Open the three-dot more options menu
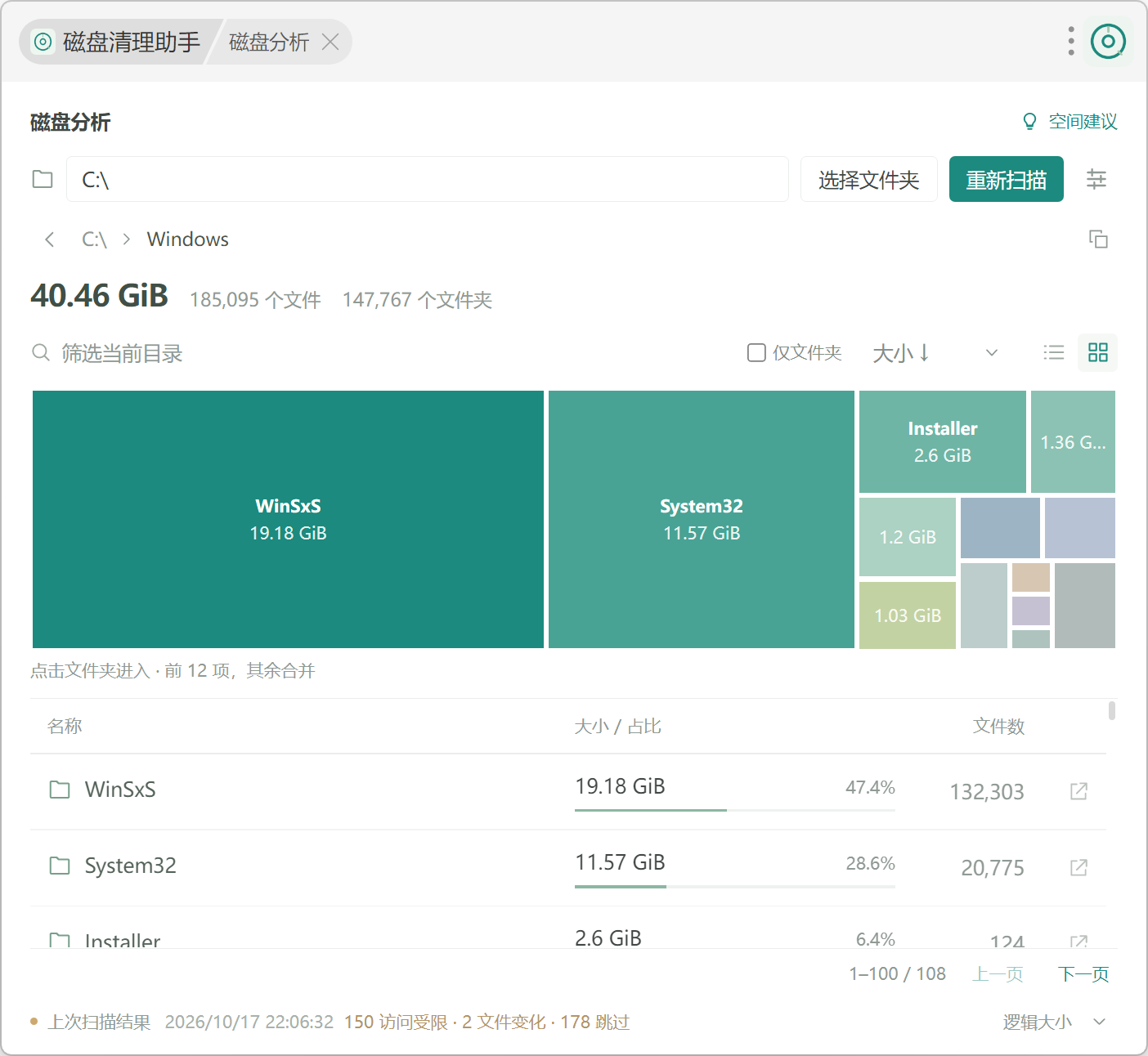 point(1070,41)
